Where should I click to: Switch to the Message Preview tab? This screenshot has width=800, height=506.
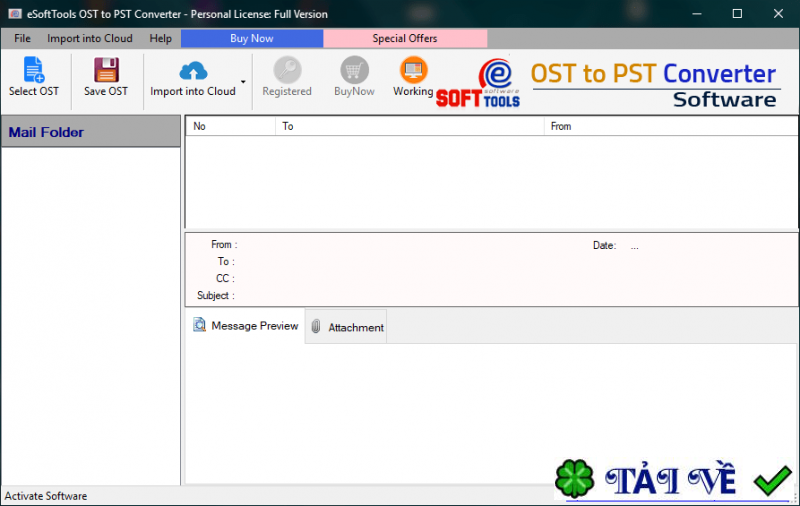pos(245,325)
